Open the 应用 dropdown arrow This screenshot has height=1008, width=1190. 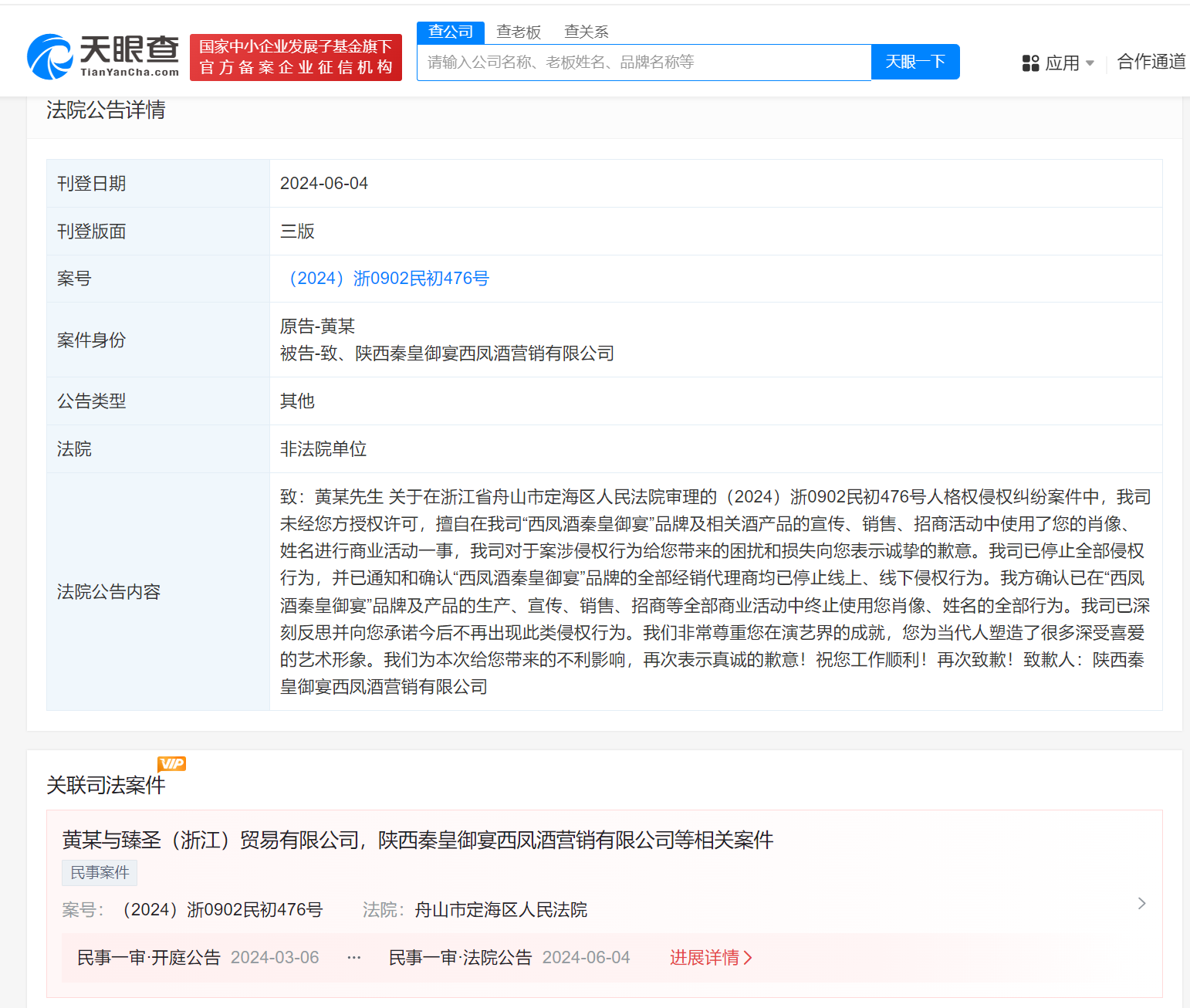click(1090, 63)
